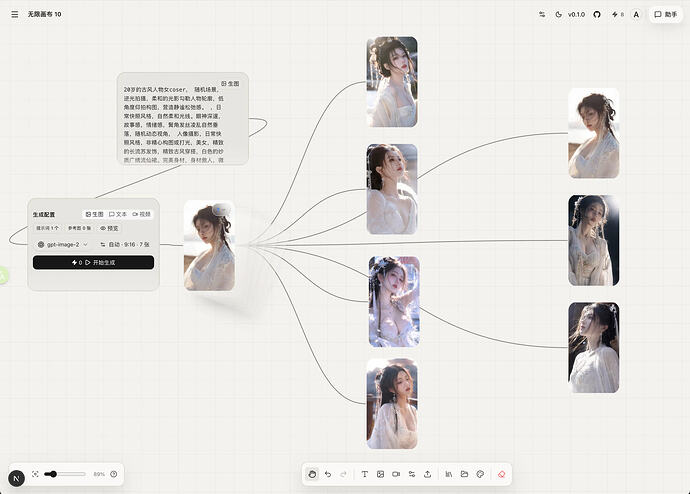
Task: Select the middle image with dark background in the right column
Action: 593,241
